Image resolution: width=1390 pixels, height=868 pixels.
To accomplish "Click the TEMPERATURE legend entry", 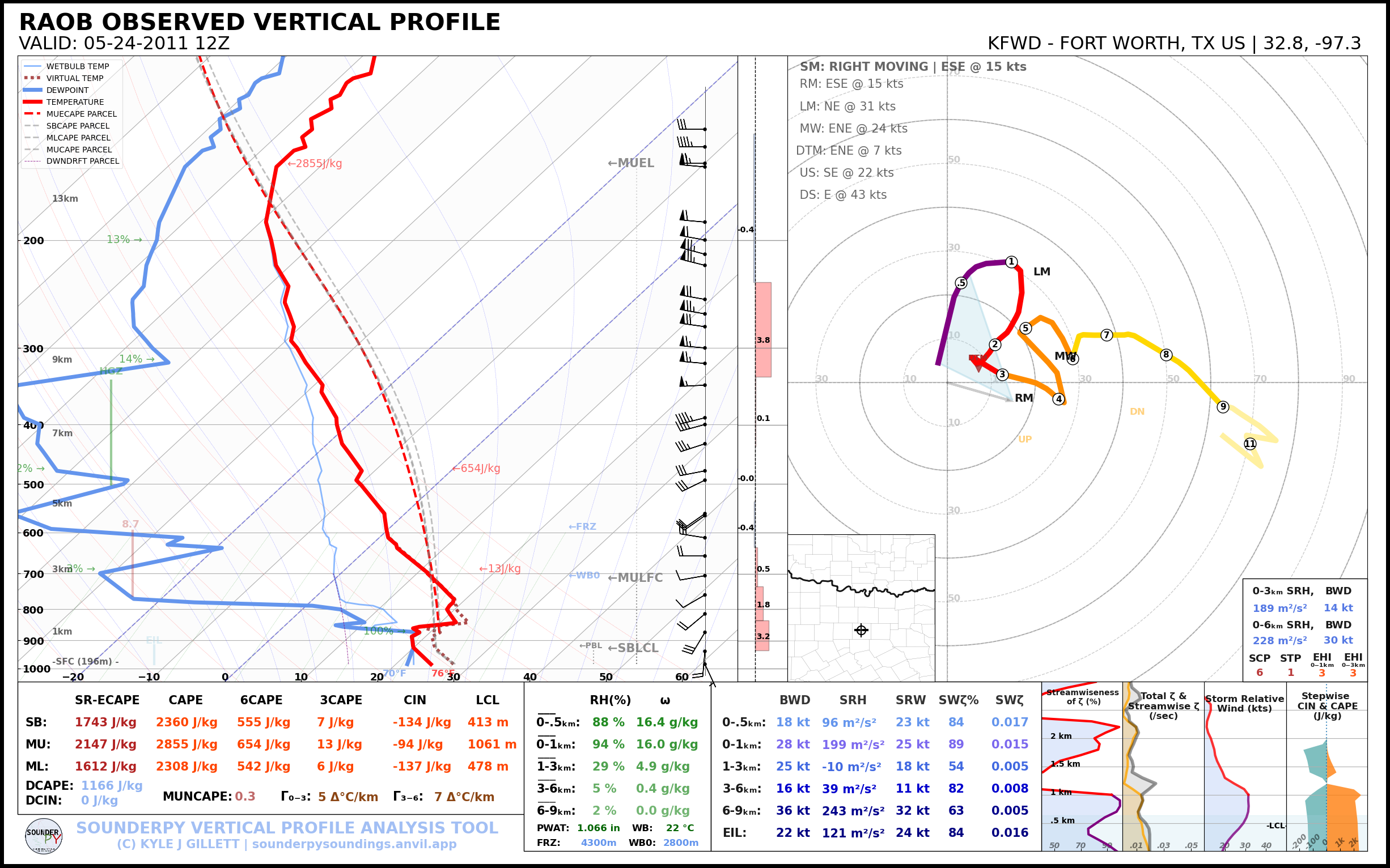I will click(75, 102).
